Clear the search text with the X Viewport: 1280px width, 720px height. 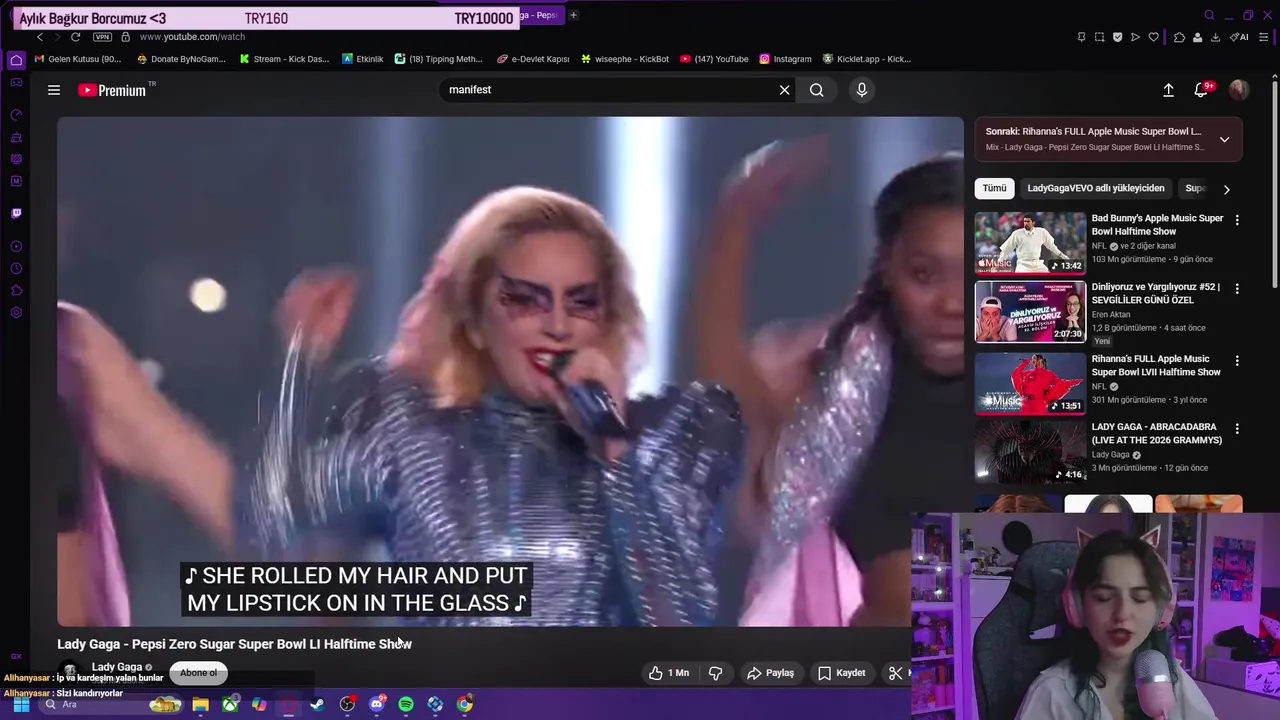tap(785, 90)
